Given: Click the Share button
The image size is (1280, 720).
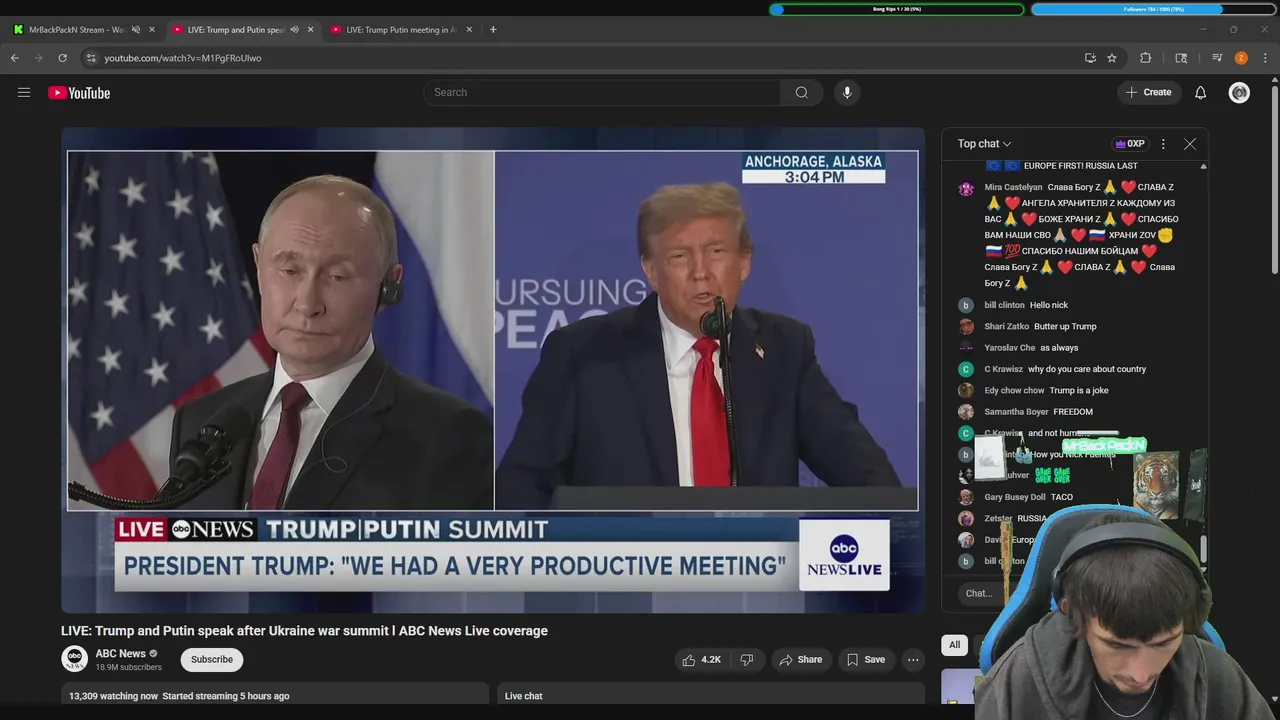Looking at the screenshot, I should coord(800,660).
